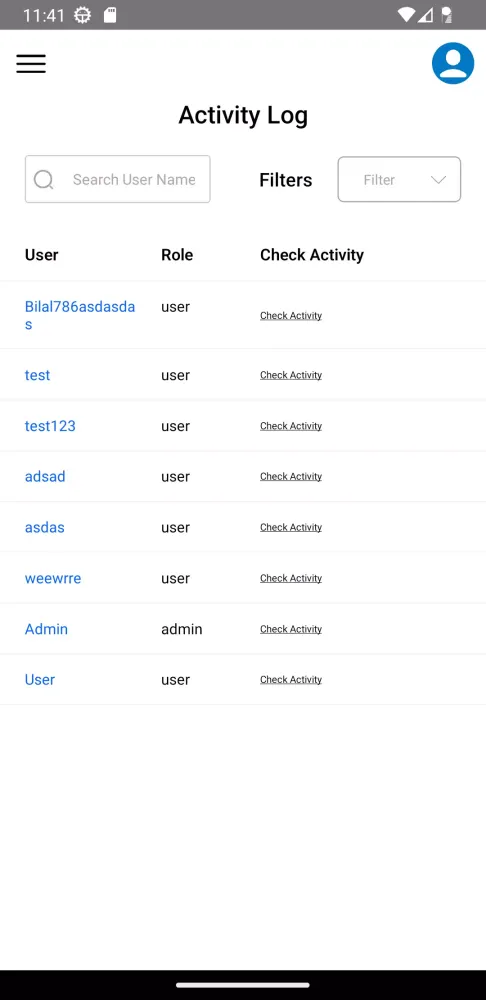Open the hamburger navigation menu
The image size is (486, 1000).
pos(31,64)
